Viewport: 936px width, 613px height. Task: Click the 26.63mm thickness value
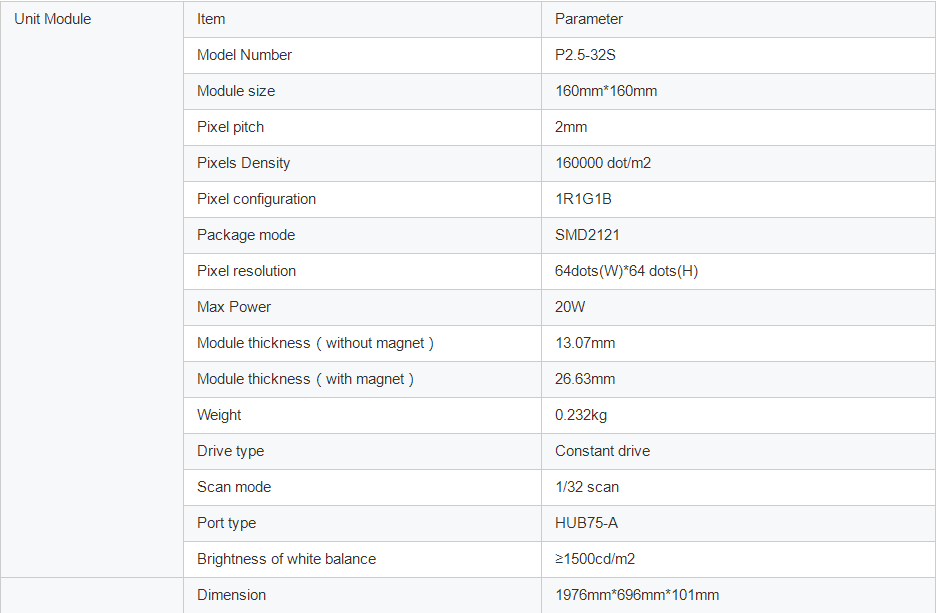tap(585, 379)
